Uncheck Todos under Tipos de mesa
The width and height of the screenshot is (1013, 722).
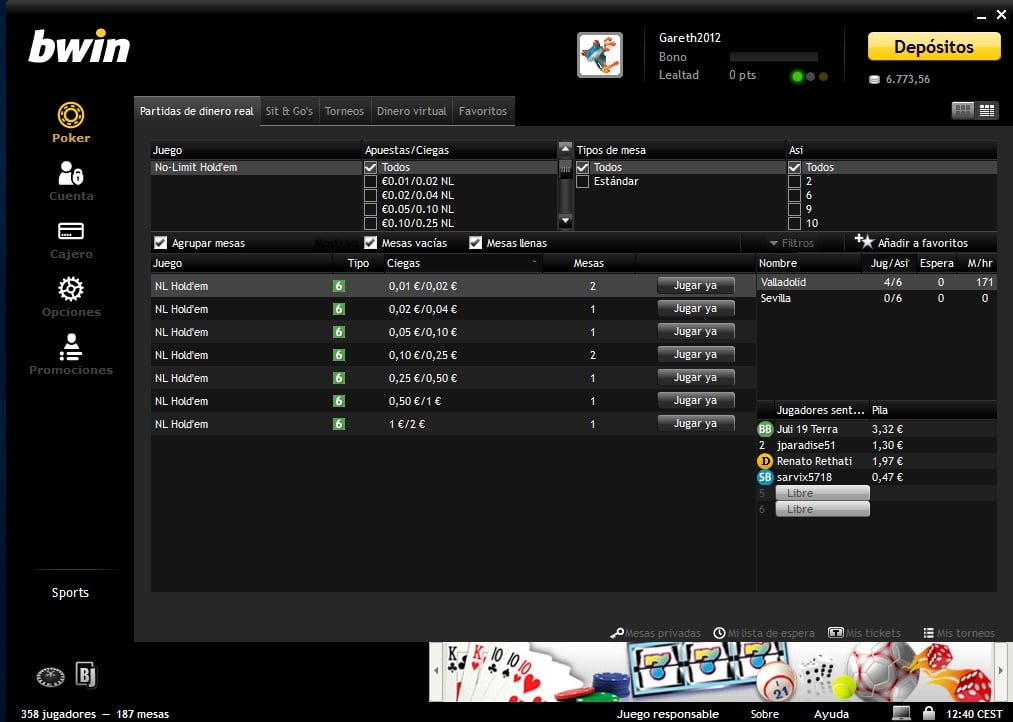[582, 167]
